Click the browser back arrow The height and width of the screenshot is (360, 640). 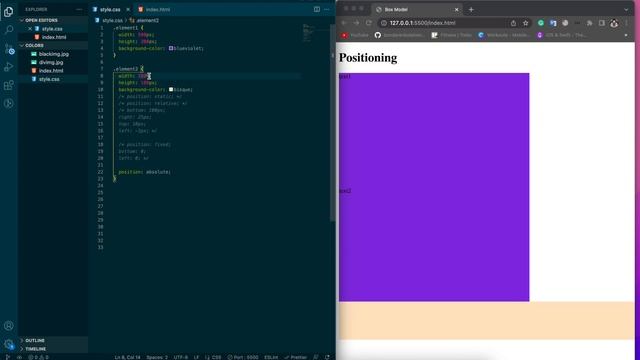344,23
